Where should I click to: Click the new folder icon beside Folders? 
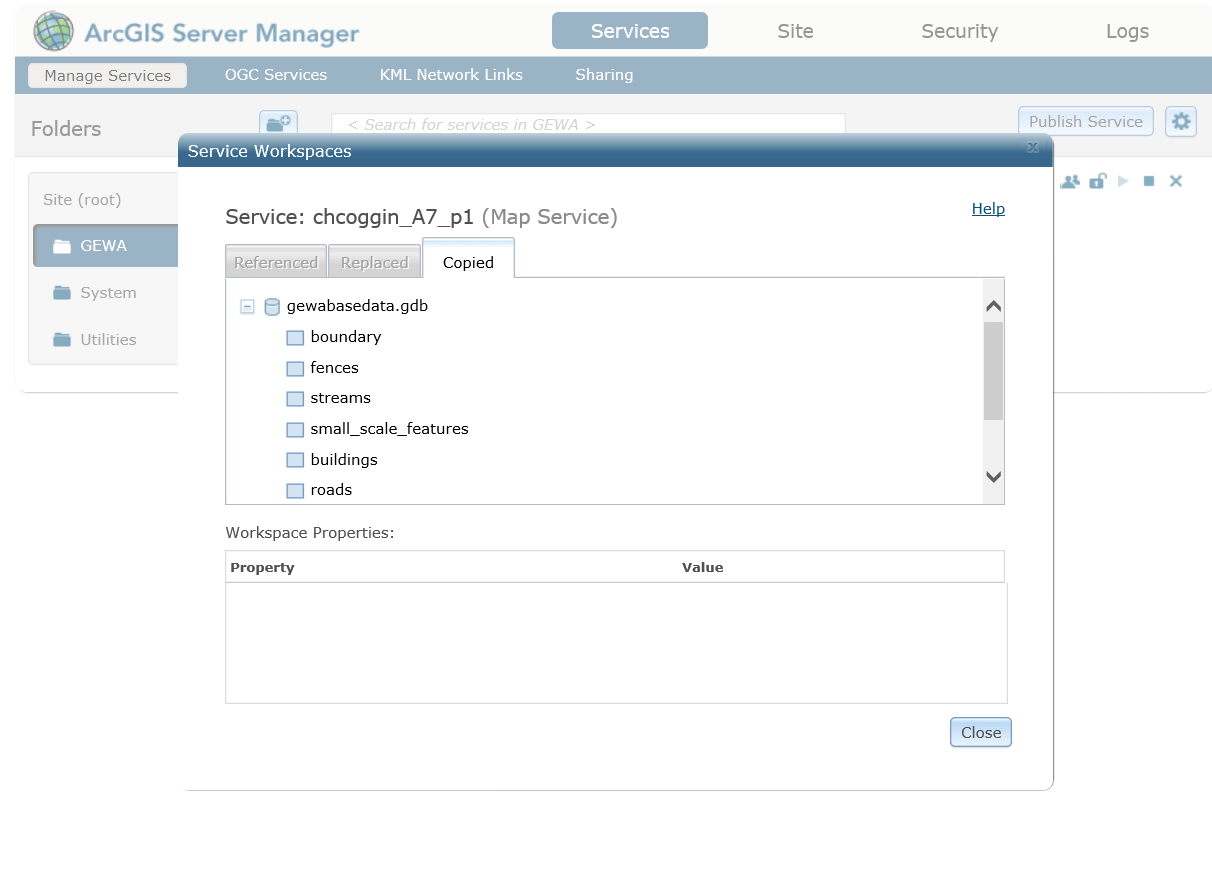(x=278, y=122)
